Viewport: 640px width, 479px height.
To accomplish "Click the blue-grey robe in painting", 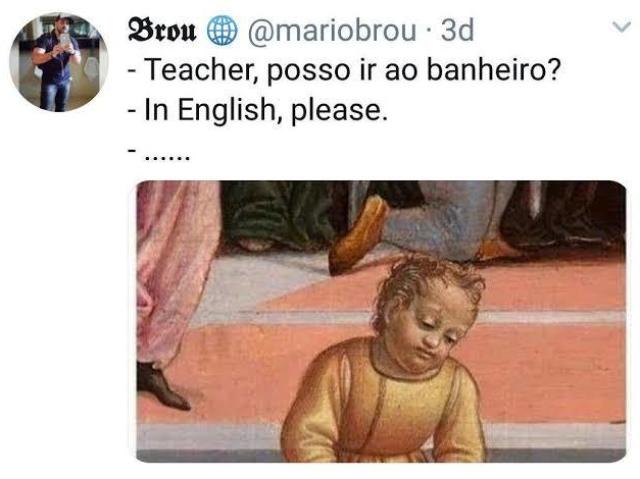I will point(443,222).
